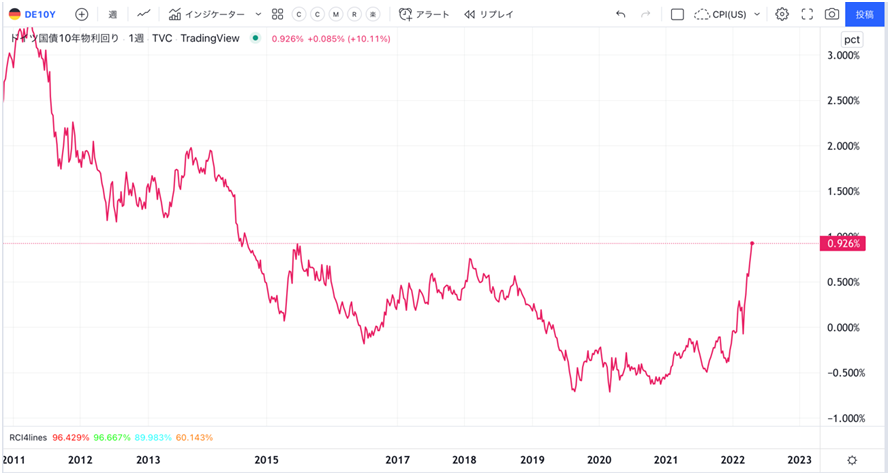Click the 3.000% label on price axis
The height and width of the screenshot is (475, 890).
[x=843, y=55]
